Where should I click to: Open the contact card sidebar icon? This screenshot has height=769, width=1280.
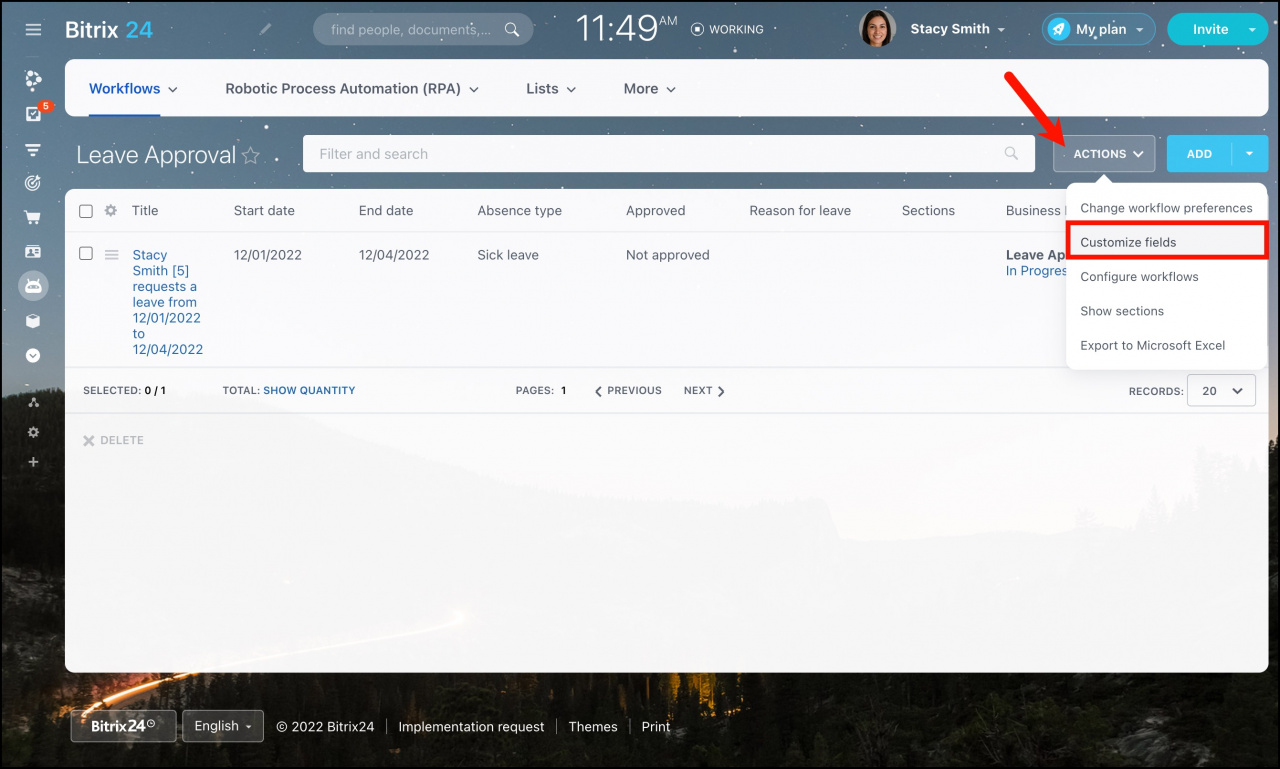pyautogui.click(x=33, y=252)
